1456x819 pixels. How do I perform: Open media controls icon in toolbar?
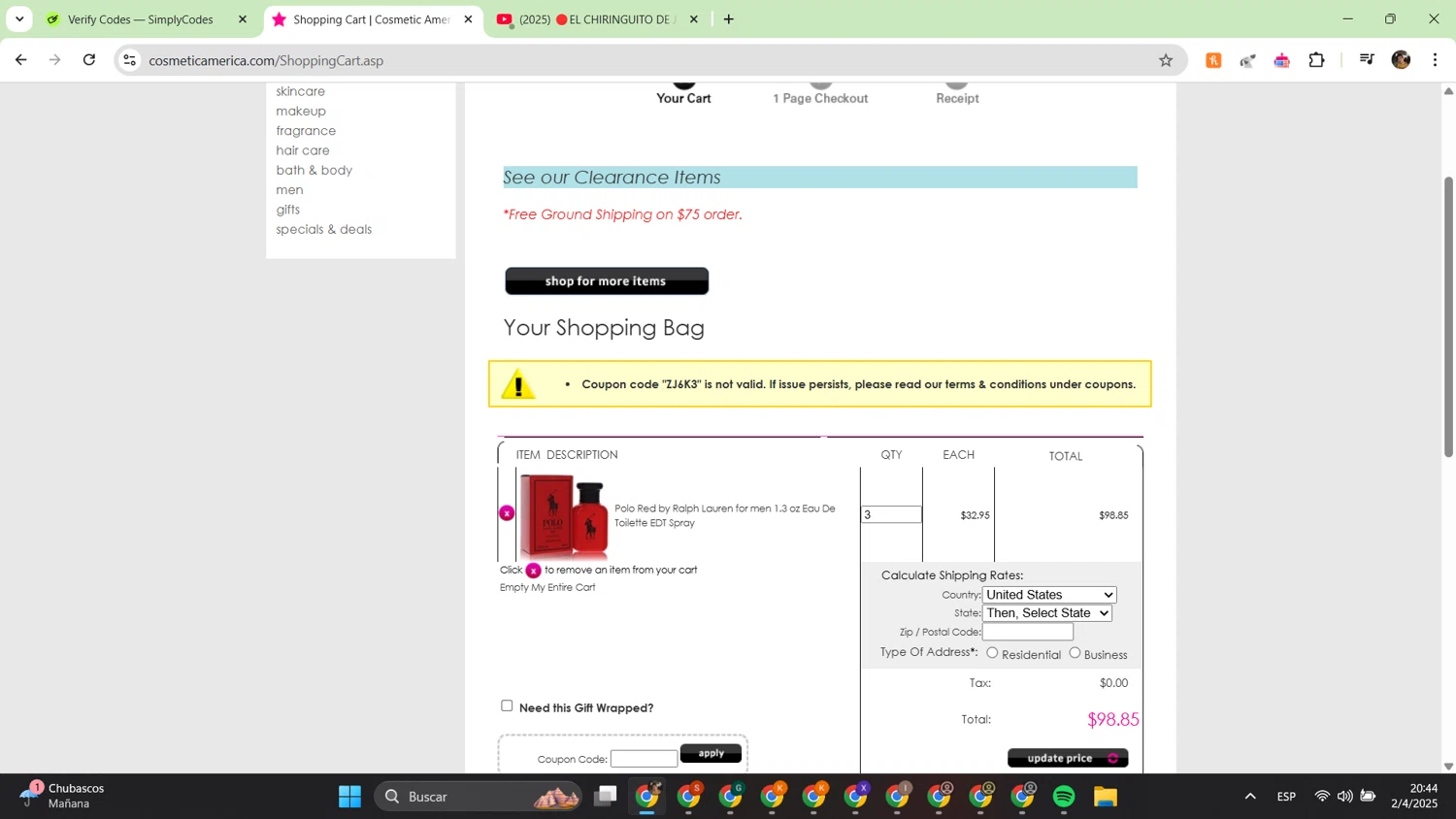click(x=1367, y=60)
